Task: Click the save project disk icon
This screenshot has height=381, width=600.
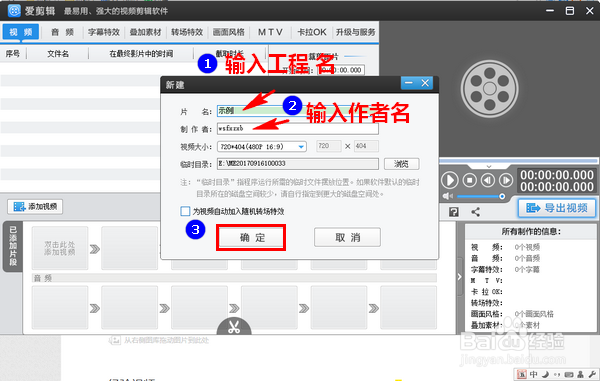Action: (453, 212)
